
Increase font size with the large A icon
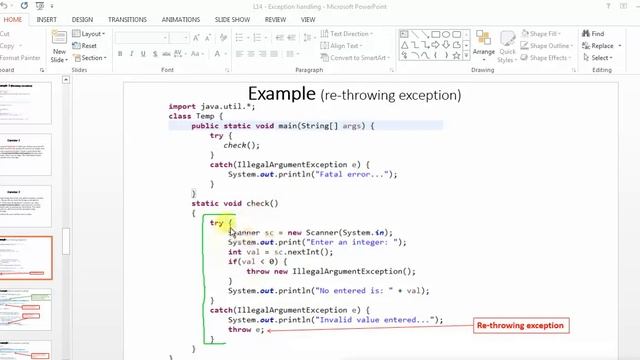click(196, 38)
